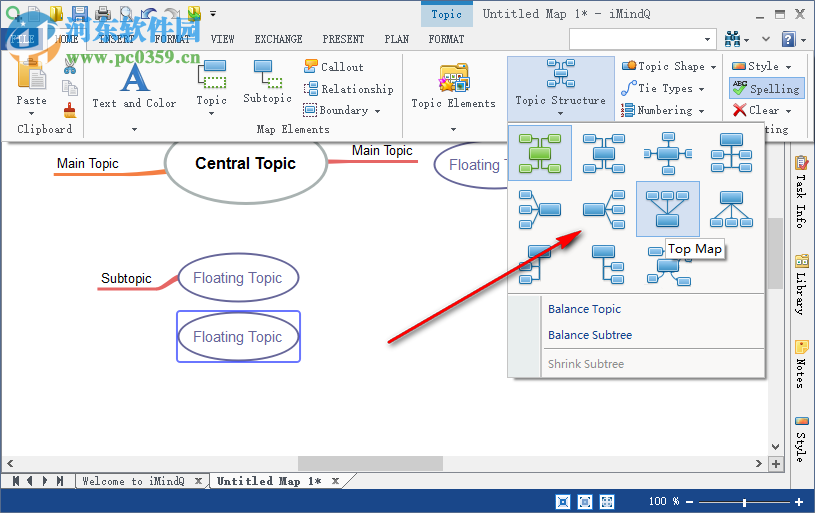Open the Topic Shape dropdown
This screenshot has height=513, width=815.
coord(714,67)
